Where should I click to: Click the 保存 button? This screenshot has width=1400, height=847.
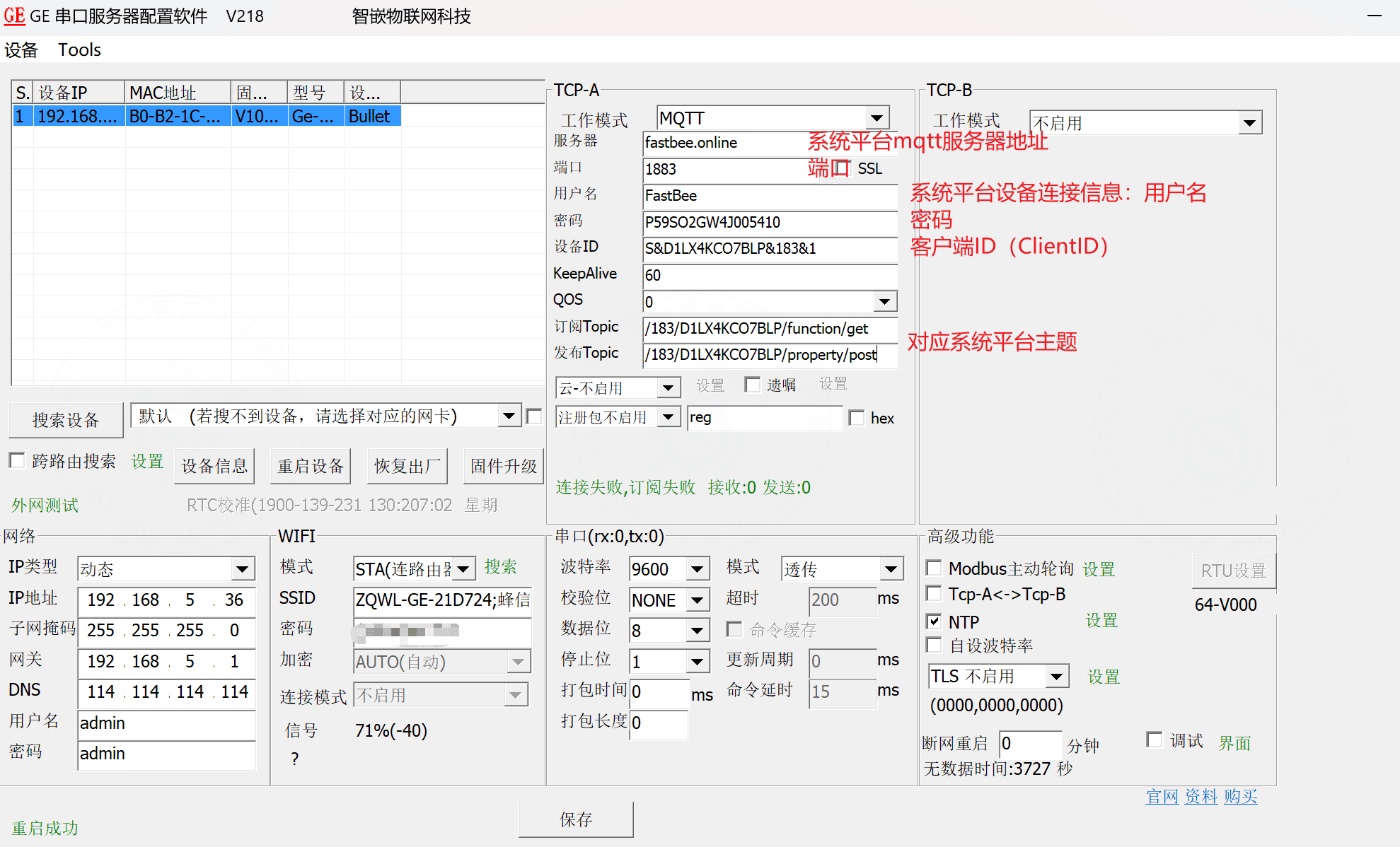[575, 819]
